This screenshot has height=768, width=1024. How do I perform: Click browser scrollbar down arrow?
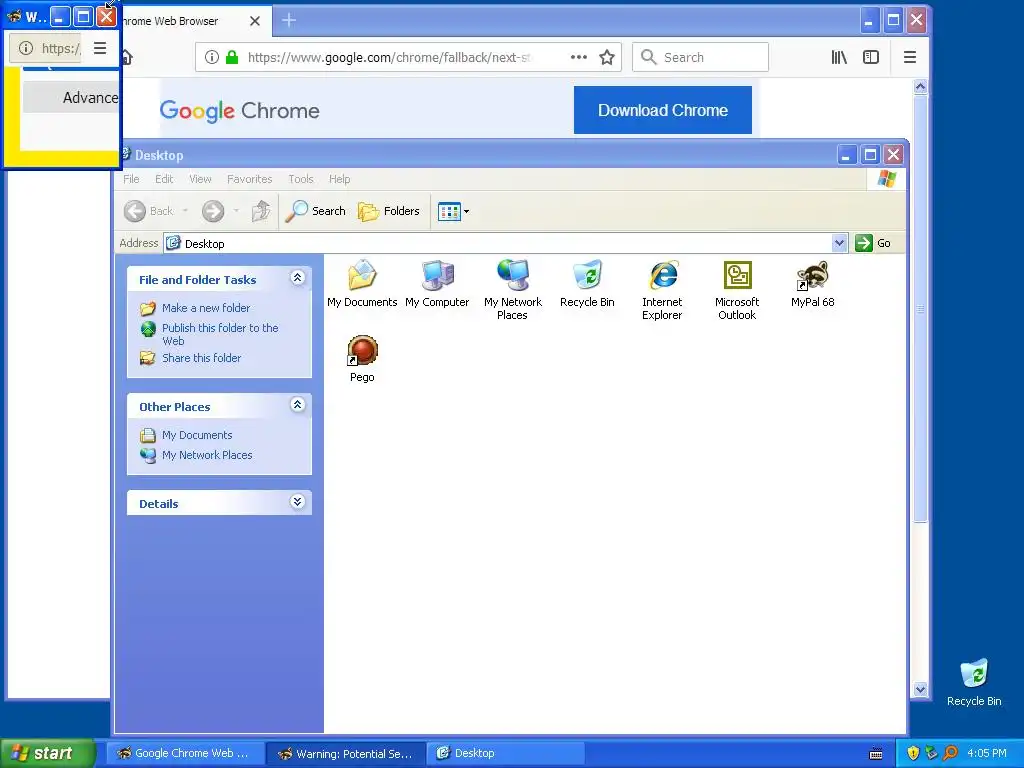tap(920, 689)
